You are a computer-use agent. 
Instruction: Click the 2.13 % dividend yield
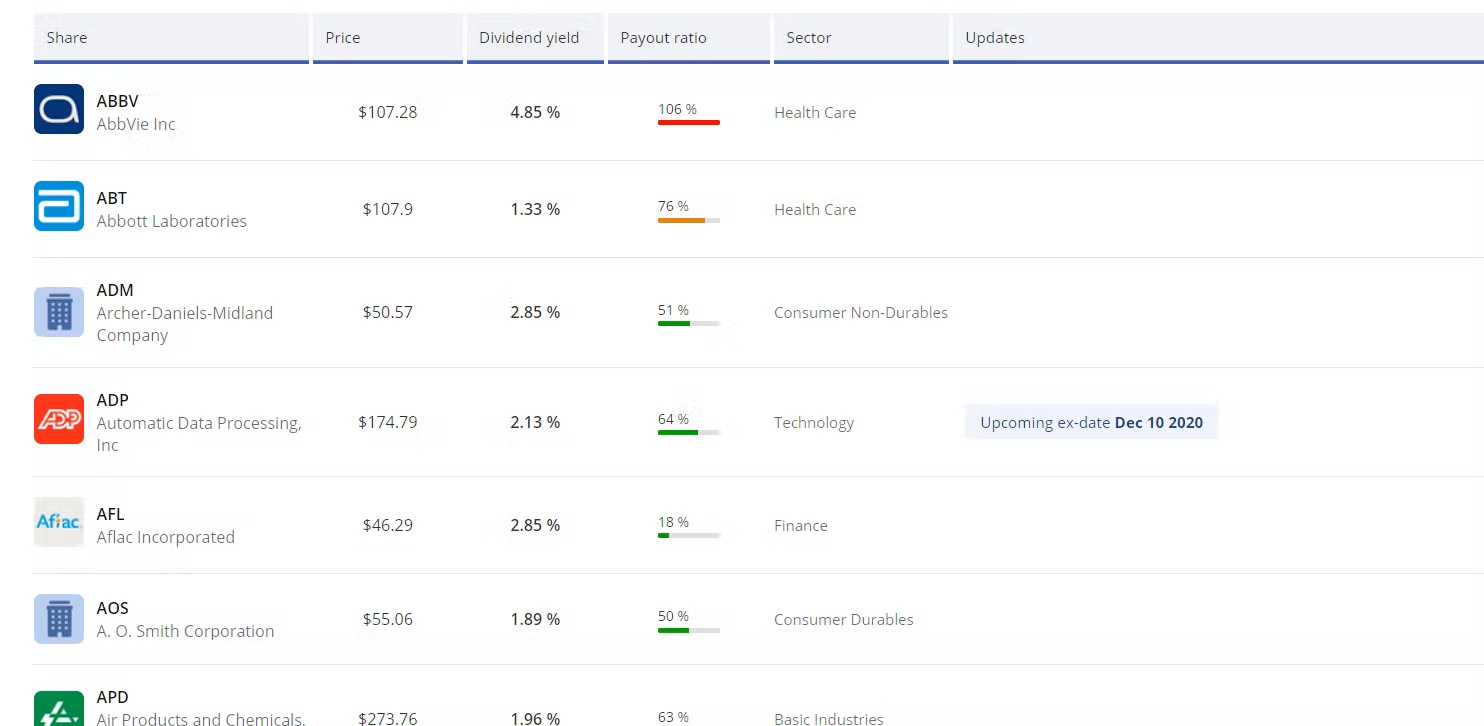coord(535,422)
